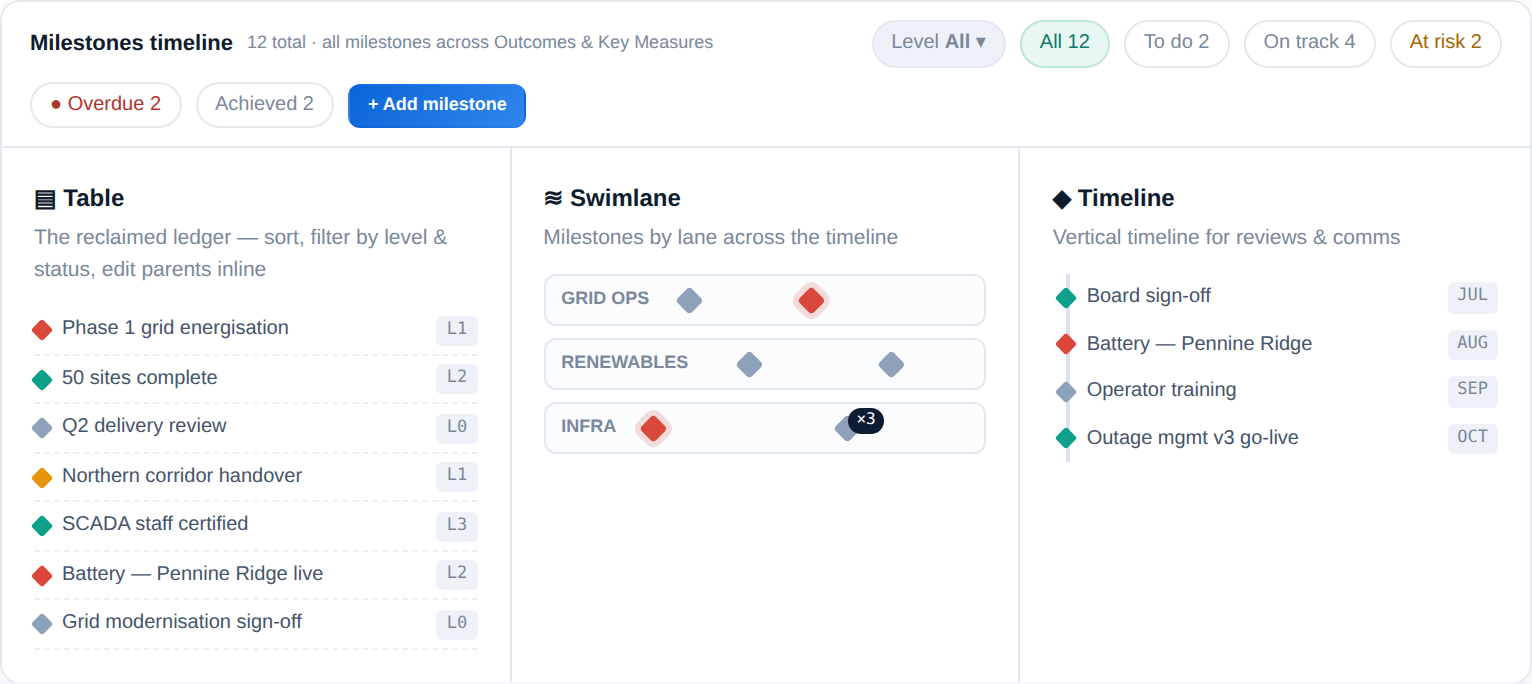Filter by At risk 2
The image size is (1532, 684).
click(x=1445, y=43)
